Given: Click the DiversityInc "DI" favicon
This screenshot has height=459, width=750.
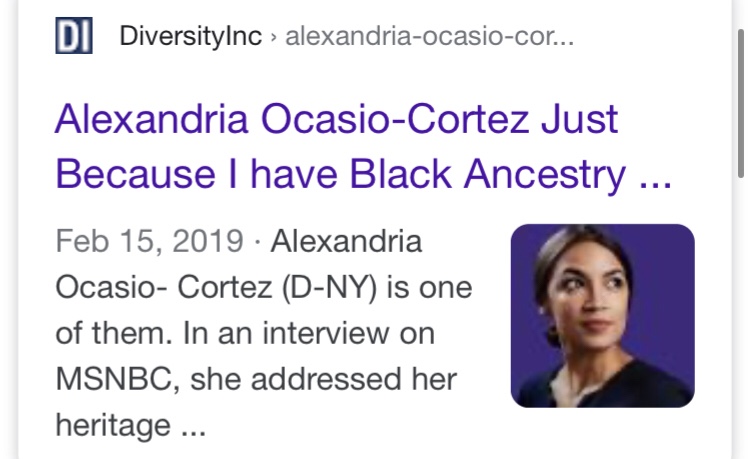Looking at the screenshot, I should [74, 38].
